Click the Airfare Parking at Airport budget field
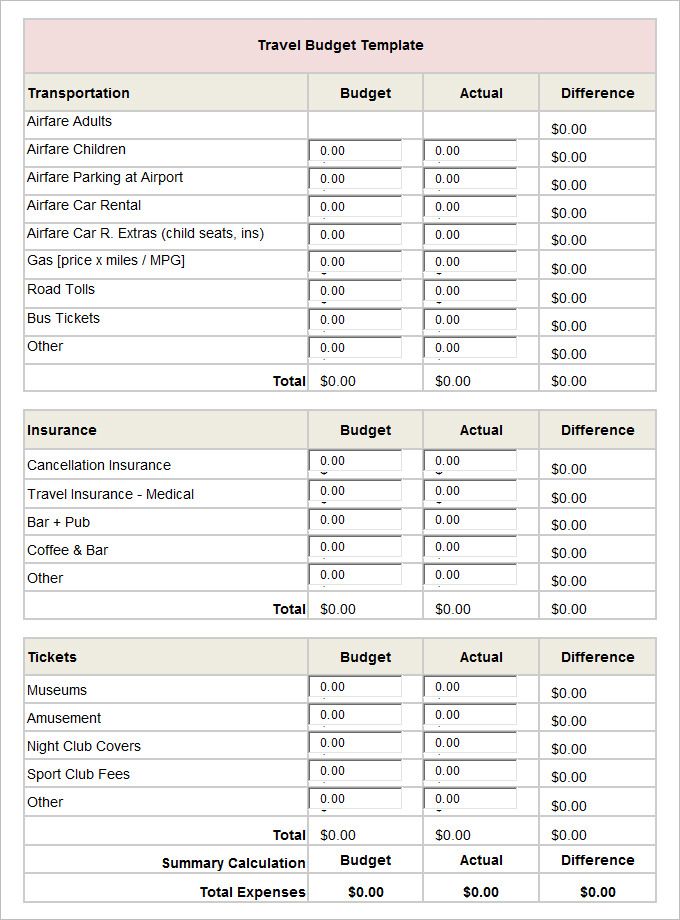 [x=356, y=178]
